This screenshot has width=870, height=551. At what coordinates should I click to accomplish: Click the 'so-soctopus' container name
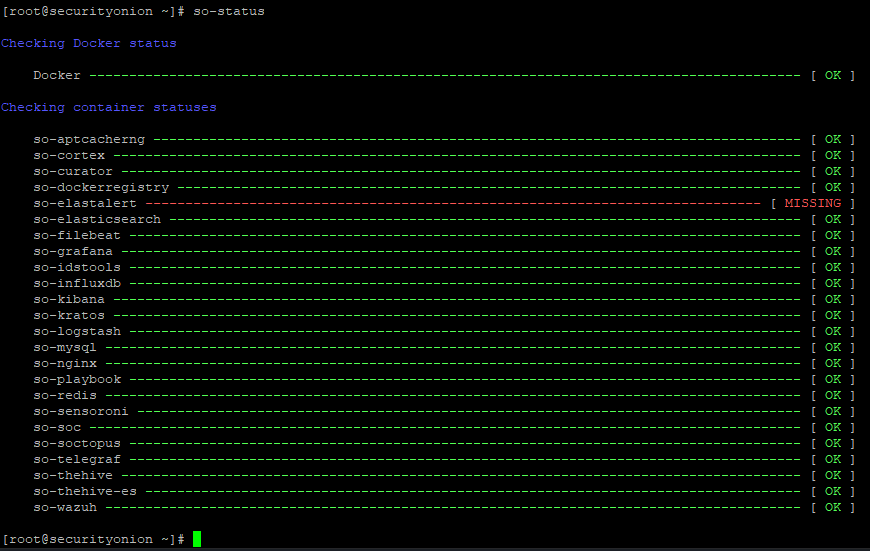tap(77, 444)
